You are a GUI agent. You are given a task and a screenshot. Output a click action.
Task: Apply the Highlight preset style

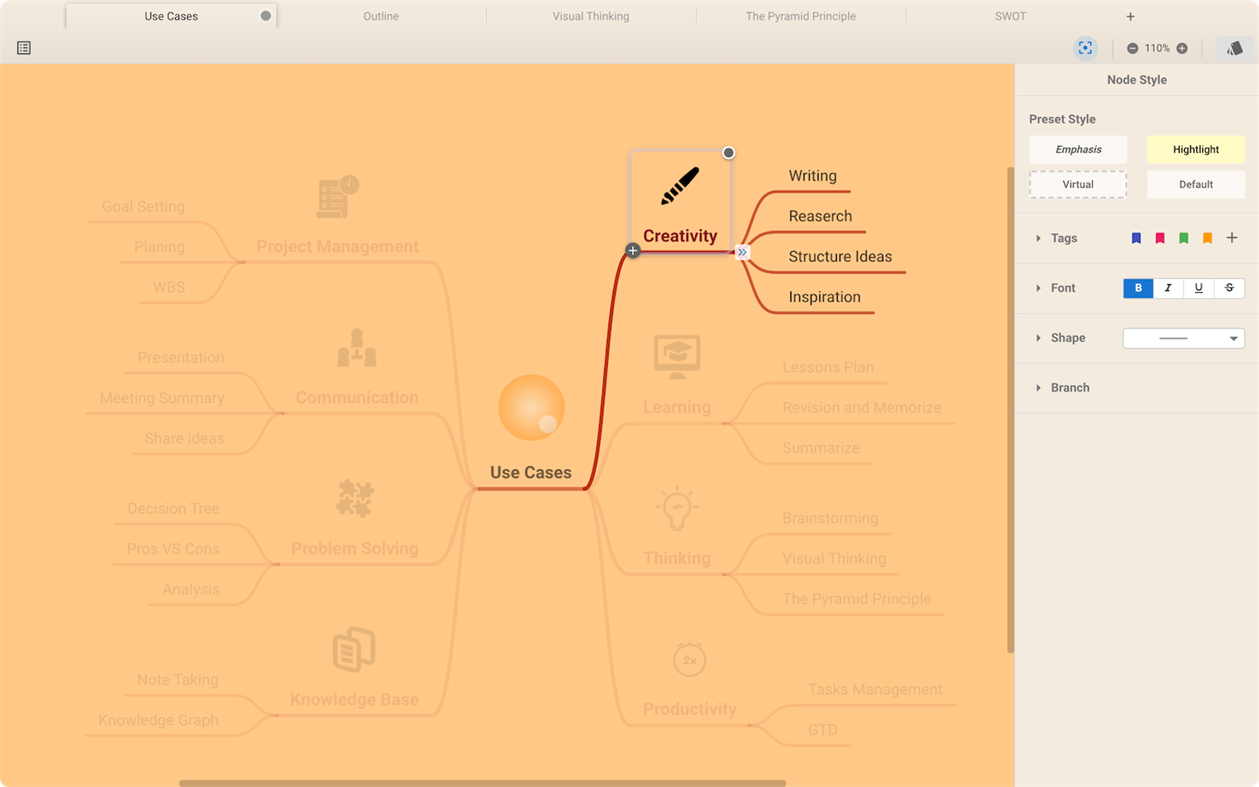(x=1196, y=149)
